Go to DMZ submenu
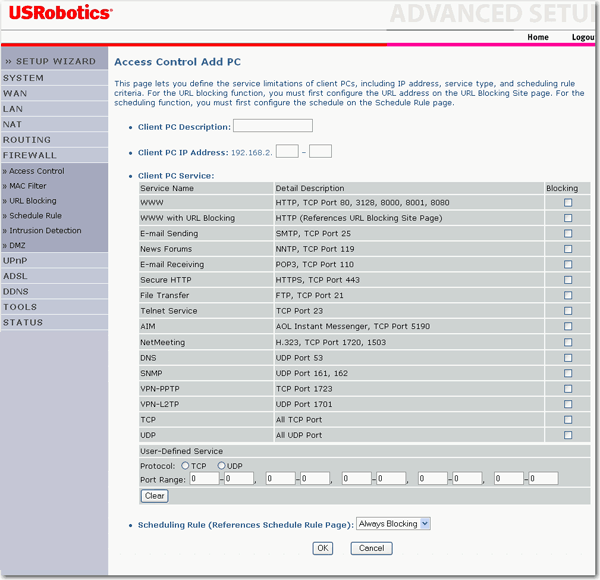 click(x=14, y=246)
